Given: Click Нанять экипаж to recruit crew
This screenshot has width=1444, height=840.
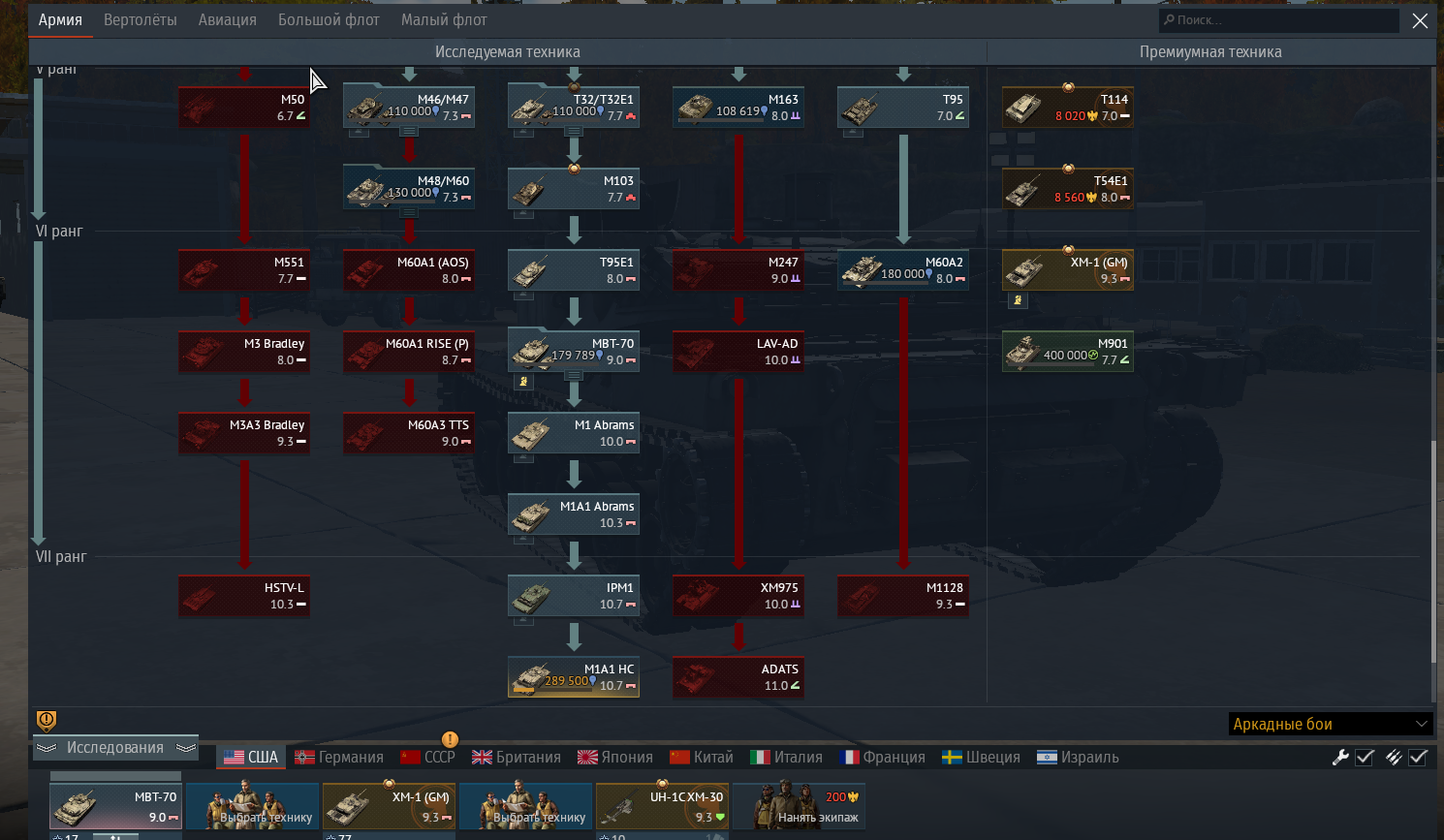Looking at the screenshot, I should tap(799, 806).
